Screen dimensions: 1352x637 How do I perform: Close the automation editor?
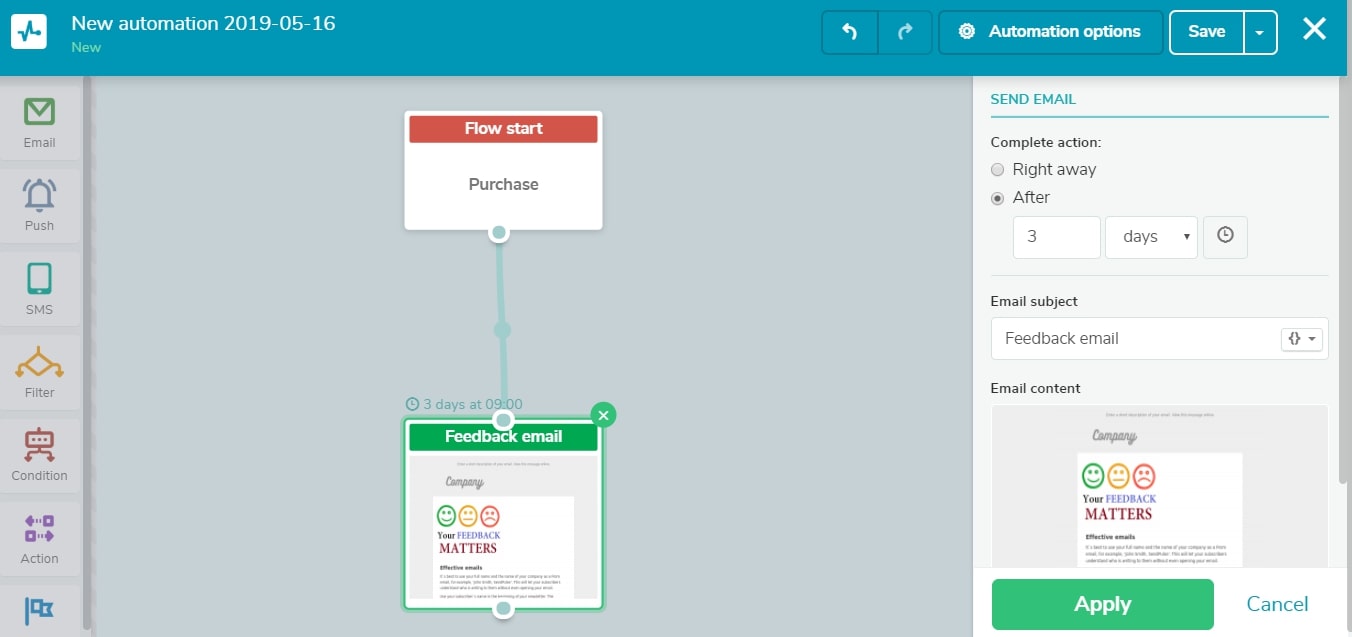[1314, 30]
